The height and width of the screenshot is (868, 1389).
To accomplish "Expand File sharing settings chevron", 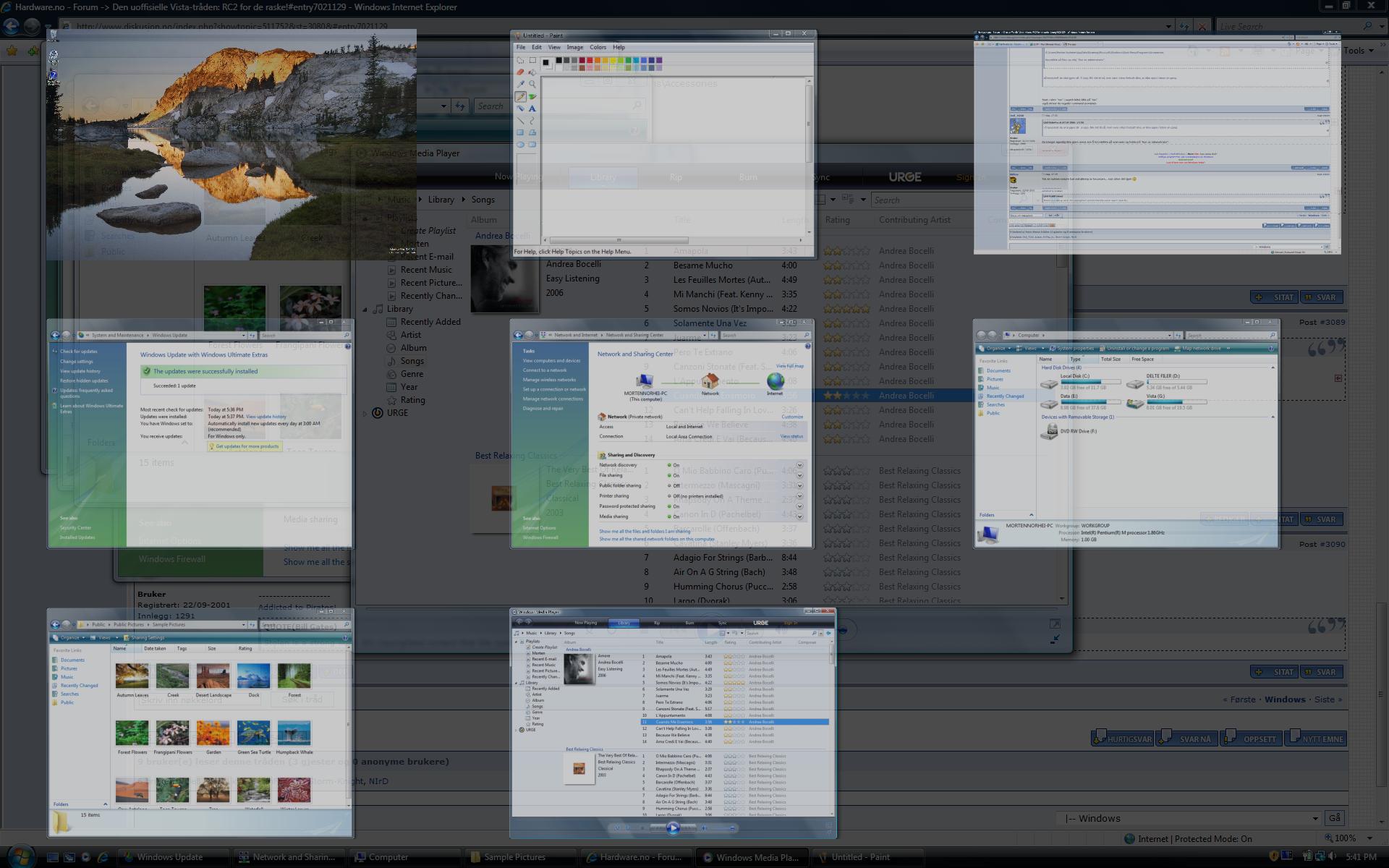I will tap(799, 475).
